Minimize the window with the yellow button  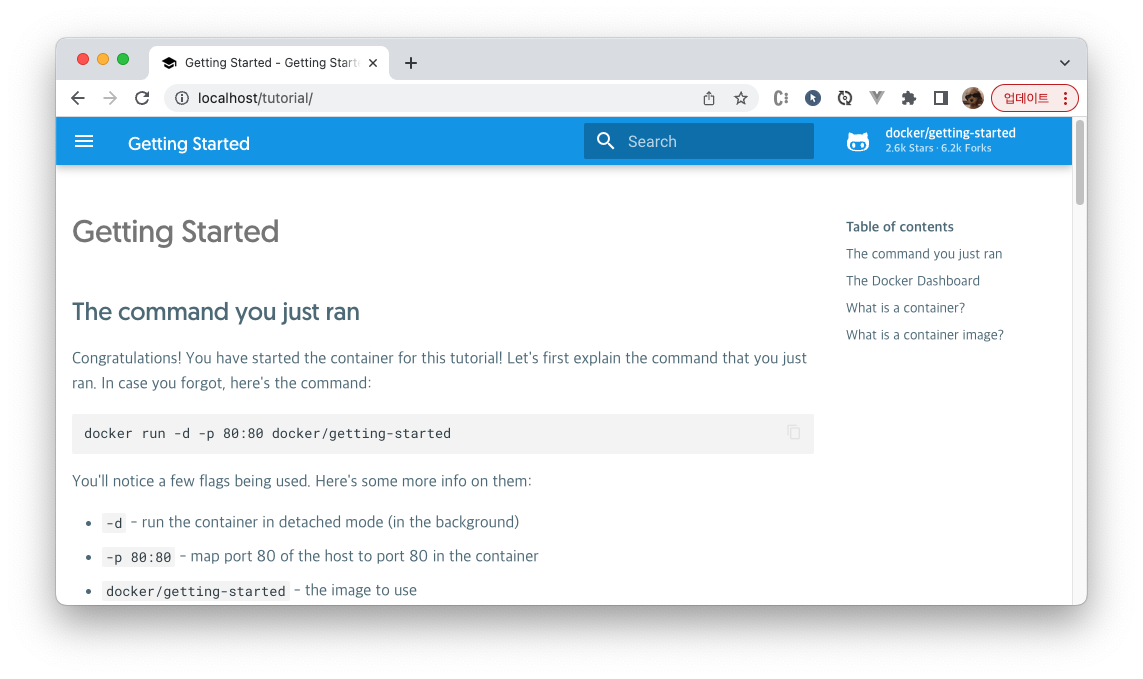[103, 59]
